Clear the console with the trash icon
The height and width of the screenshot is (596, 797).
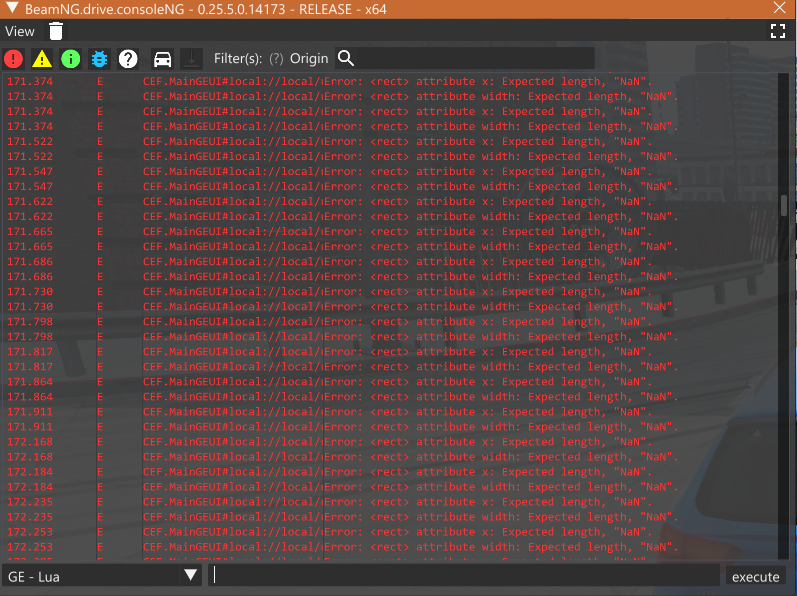[56, 31]
